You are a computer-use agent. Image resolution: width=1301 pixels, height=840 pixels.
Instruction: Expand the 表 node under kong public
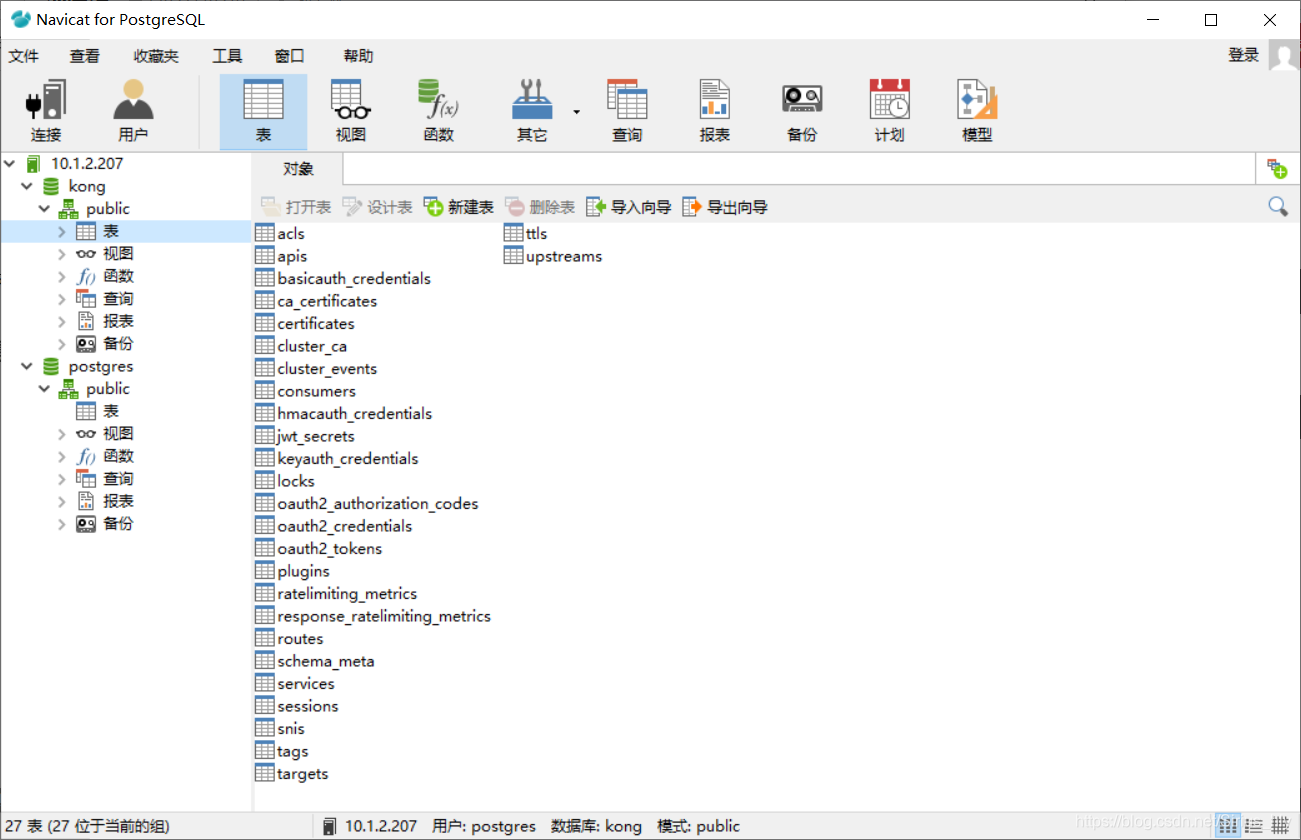pos(62,231)
